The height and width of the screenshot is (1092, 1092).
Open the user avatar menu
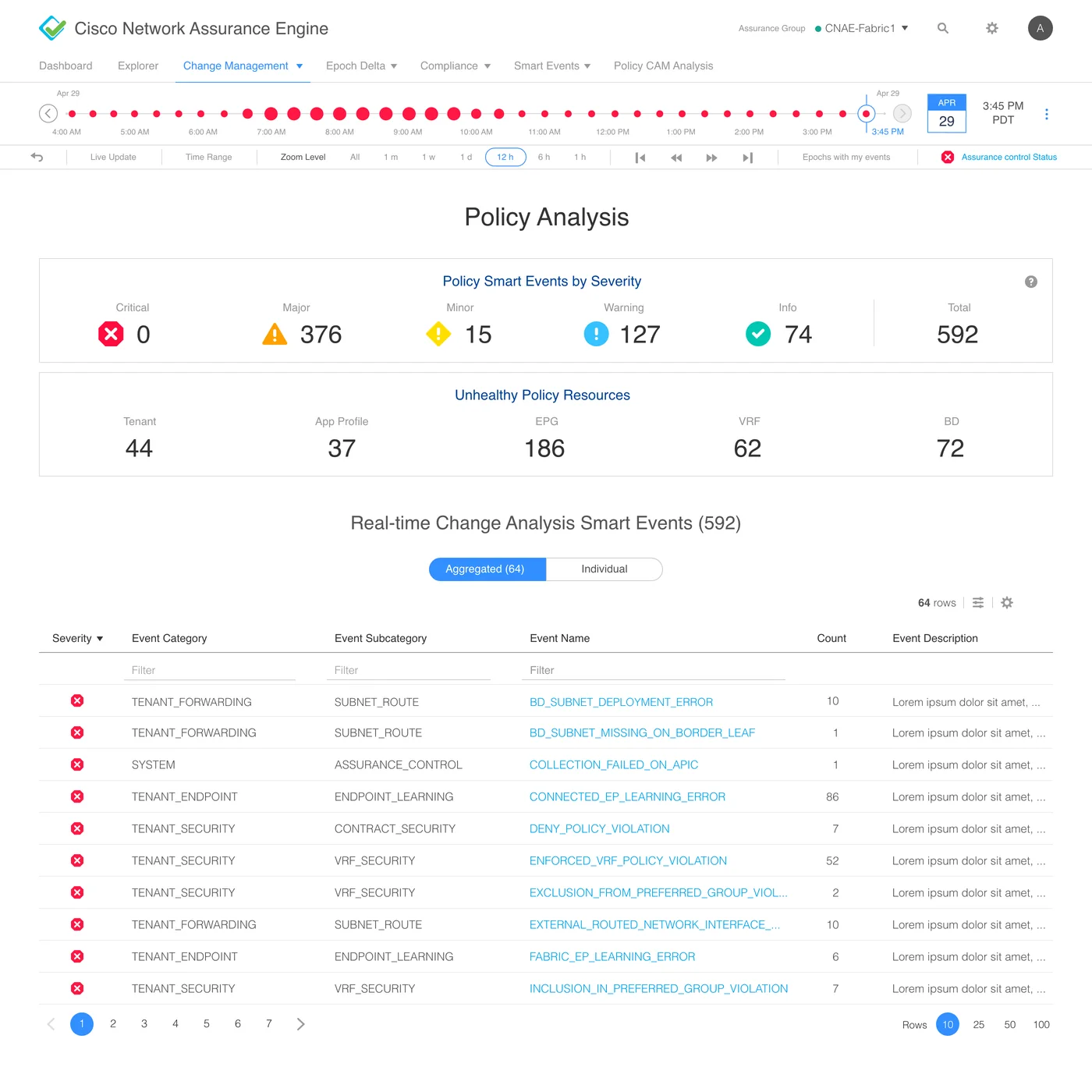[x=1040, y=28]
